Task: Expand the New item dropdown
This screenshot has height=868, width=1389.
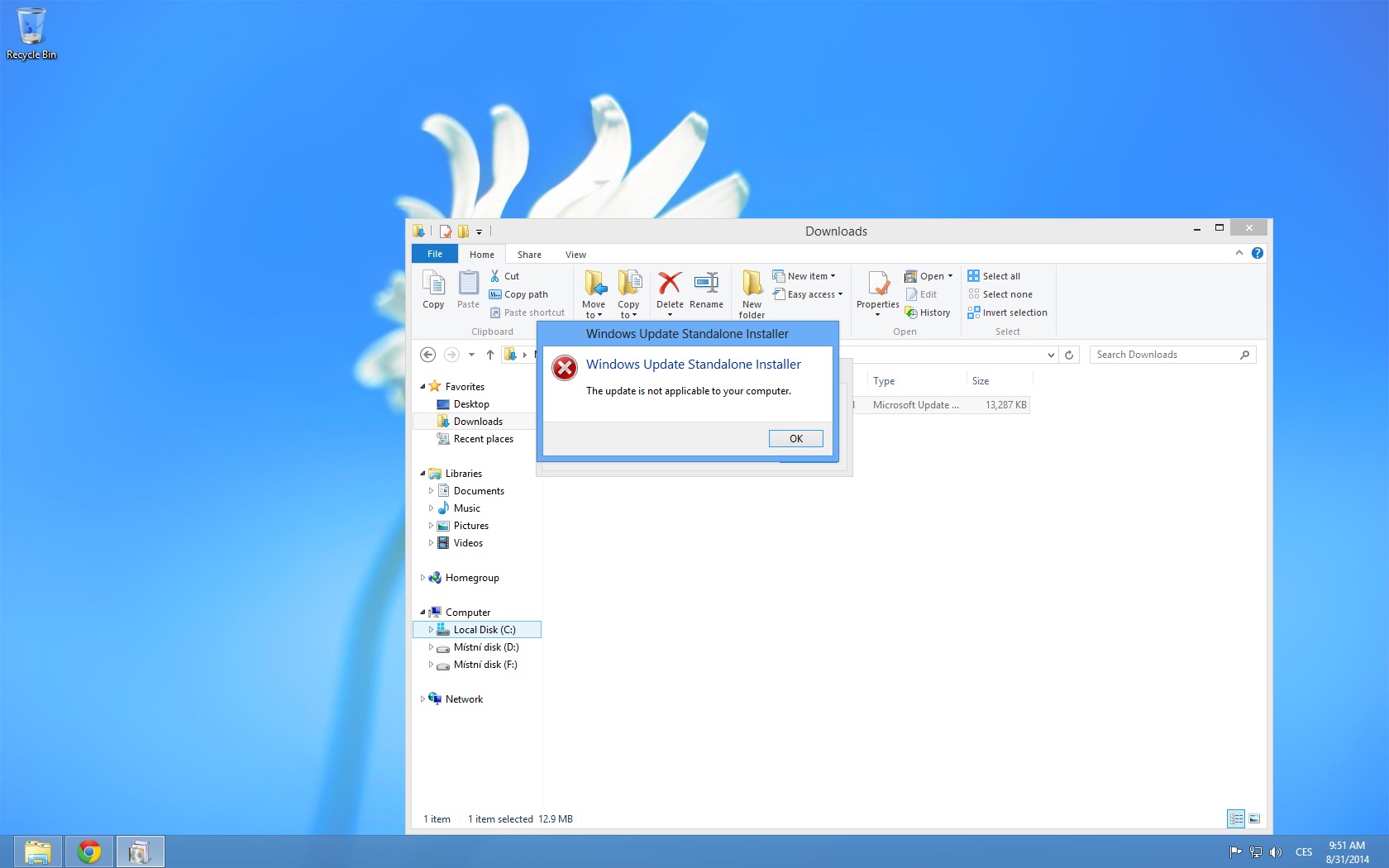Action: 804,276
